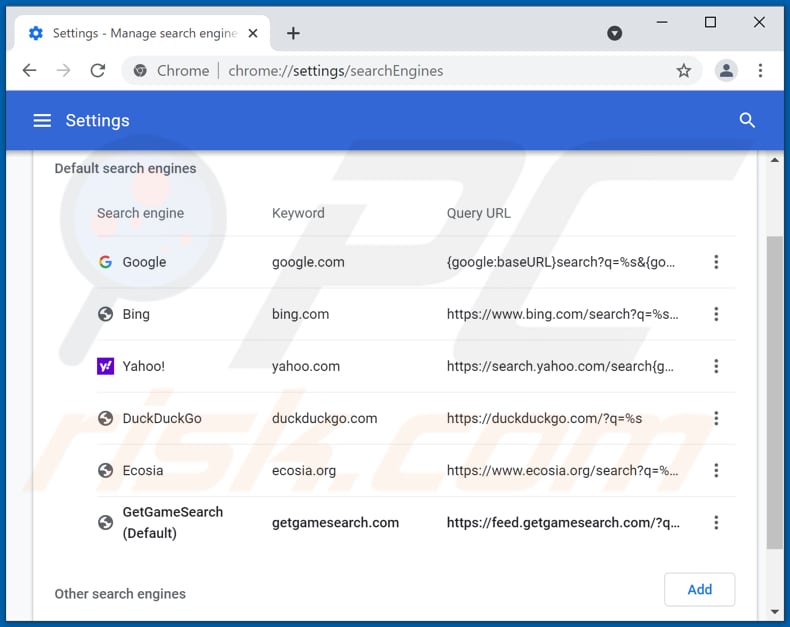Go forward to the next page
The height and width of the screenshot is (627, 790).
point(63,71)
